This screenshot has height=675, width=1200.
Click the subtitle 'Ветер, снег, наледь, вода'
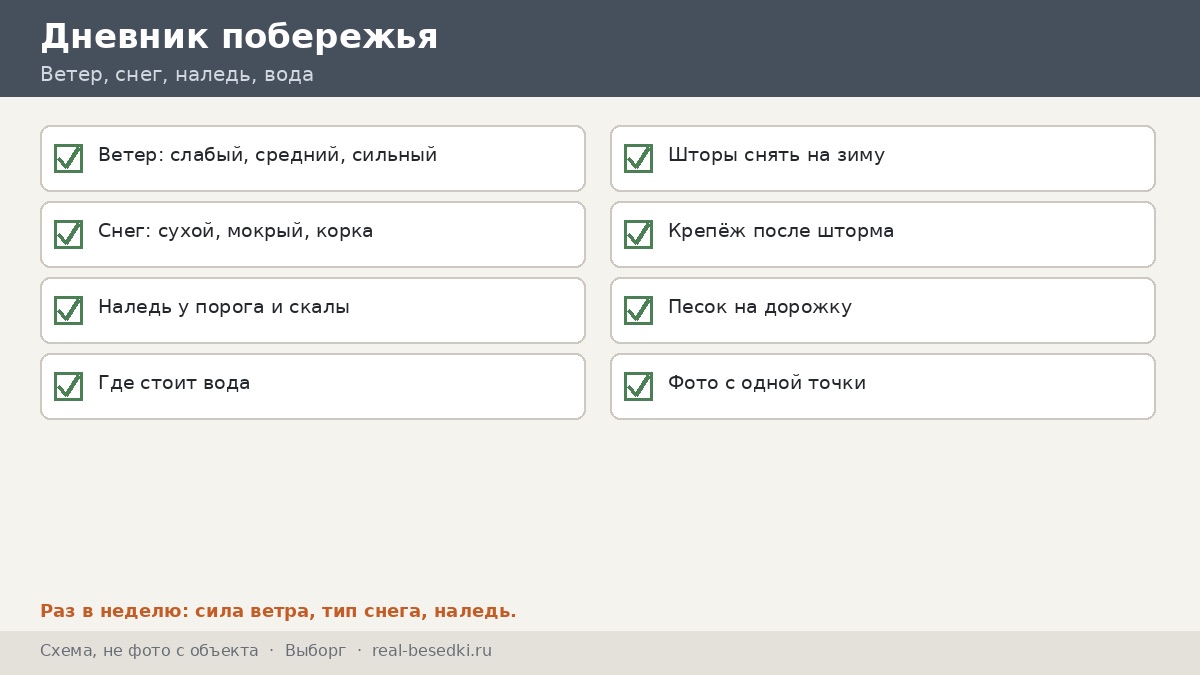coord(177,75)
